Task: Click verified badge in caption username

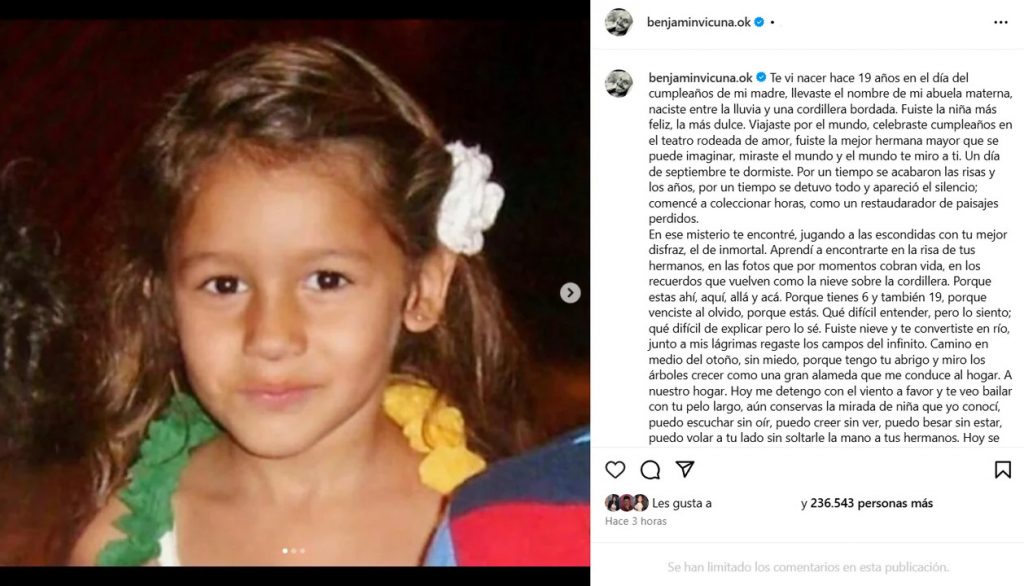Action: [x=761, y=77]
